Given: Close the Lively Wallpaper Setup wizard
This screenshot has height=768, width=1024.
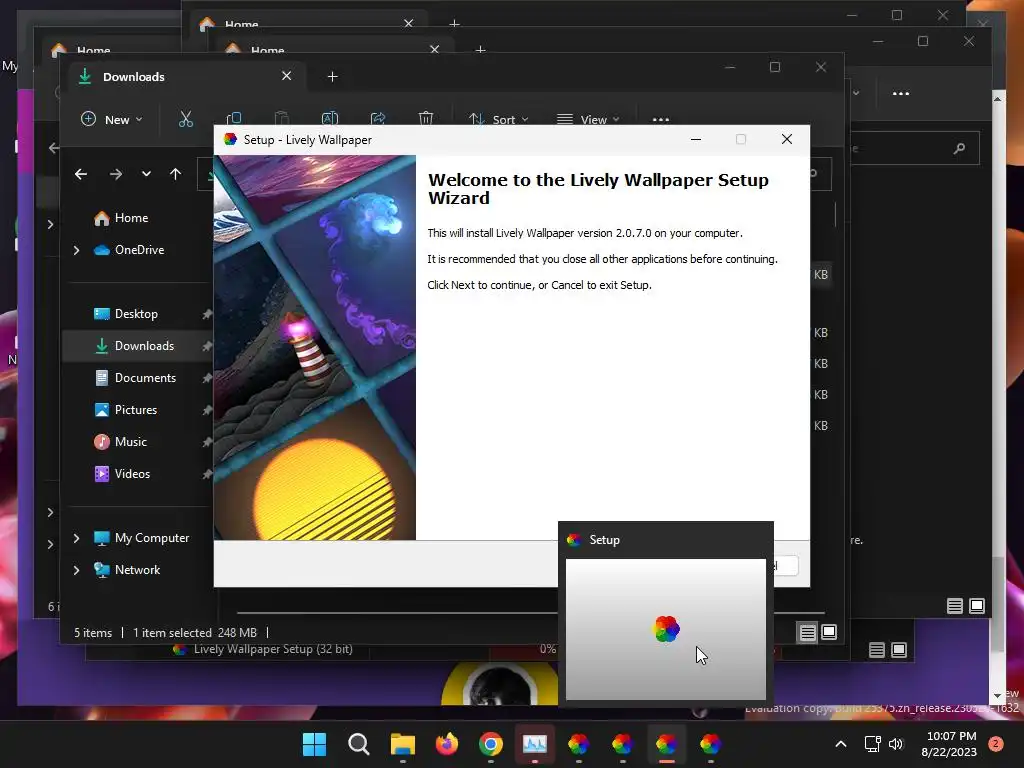Looking at the screenshot, I should click(x=787, y=139).
